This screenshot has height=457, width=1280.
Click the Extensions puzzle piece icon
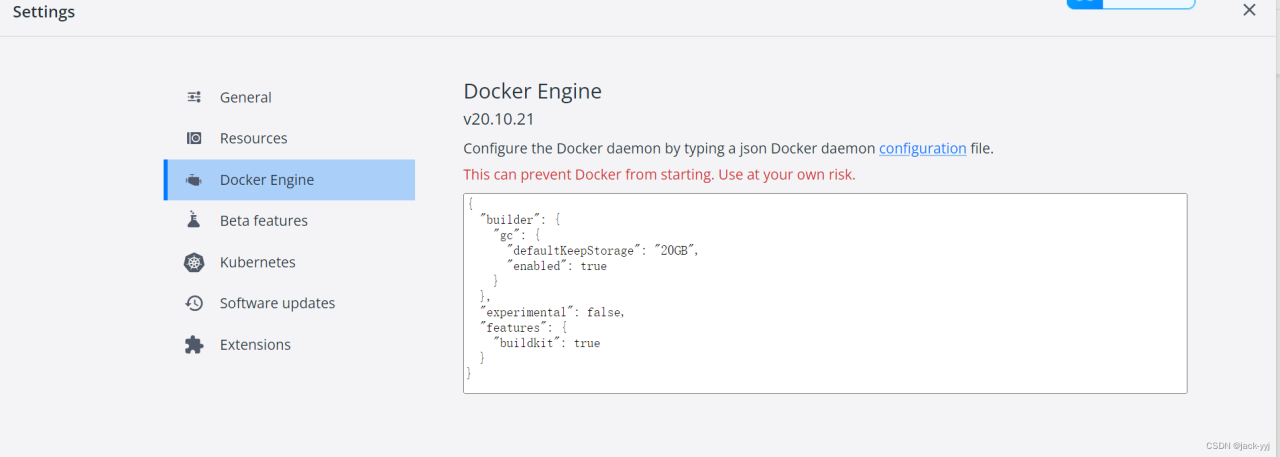(x=194, y=344)
